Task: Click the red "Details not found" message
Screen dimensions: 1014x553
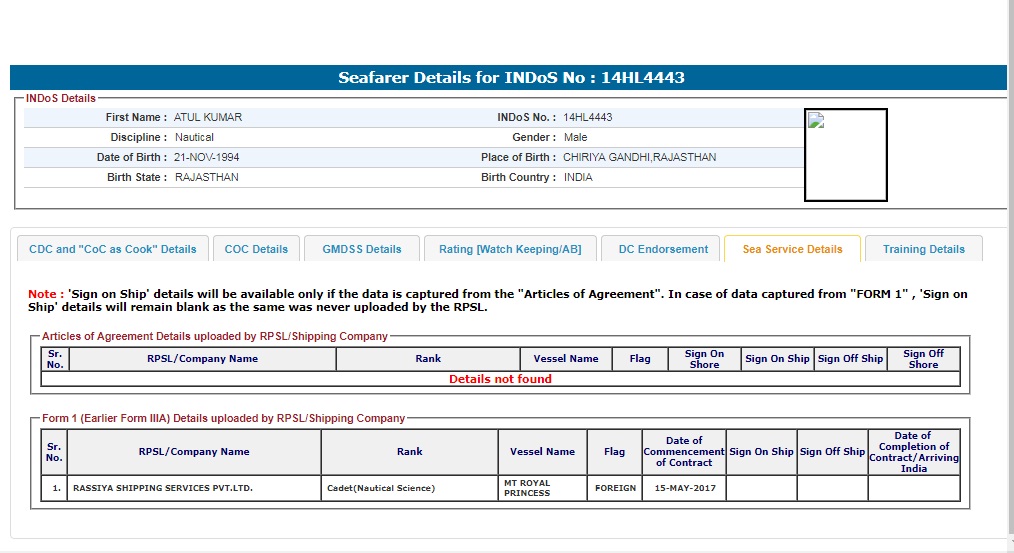Action: point(500,379)
